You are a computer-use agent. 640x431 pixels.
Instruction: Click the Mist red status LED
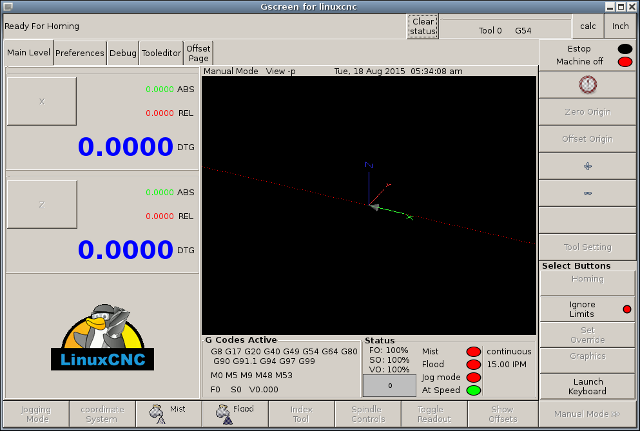tap(473, 351)
